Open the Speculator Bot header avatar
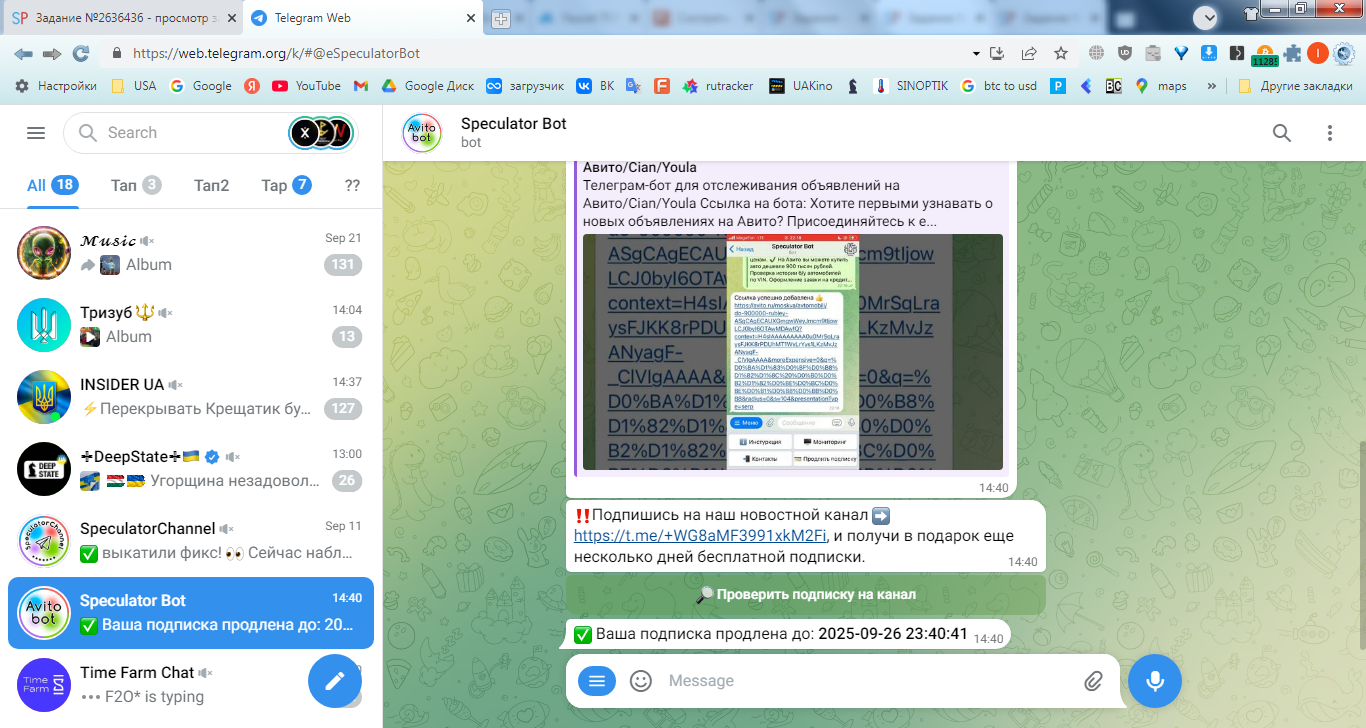Screen dimensions: 1366x728 422,133
